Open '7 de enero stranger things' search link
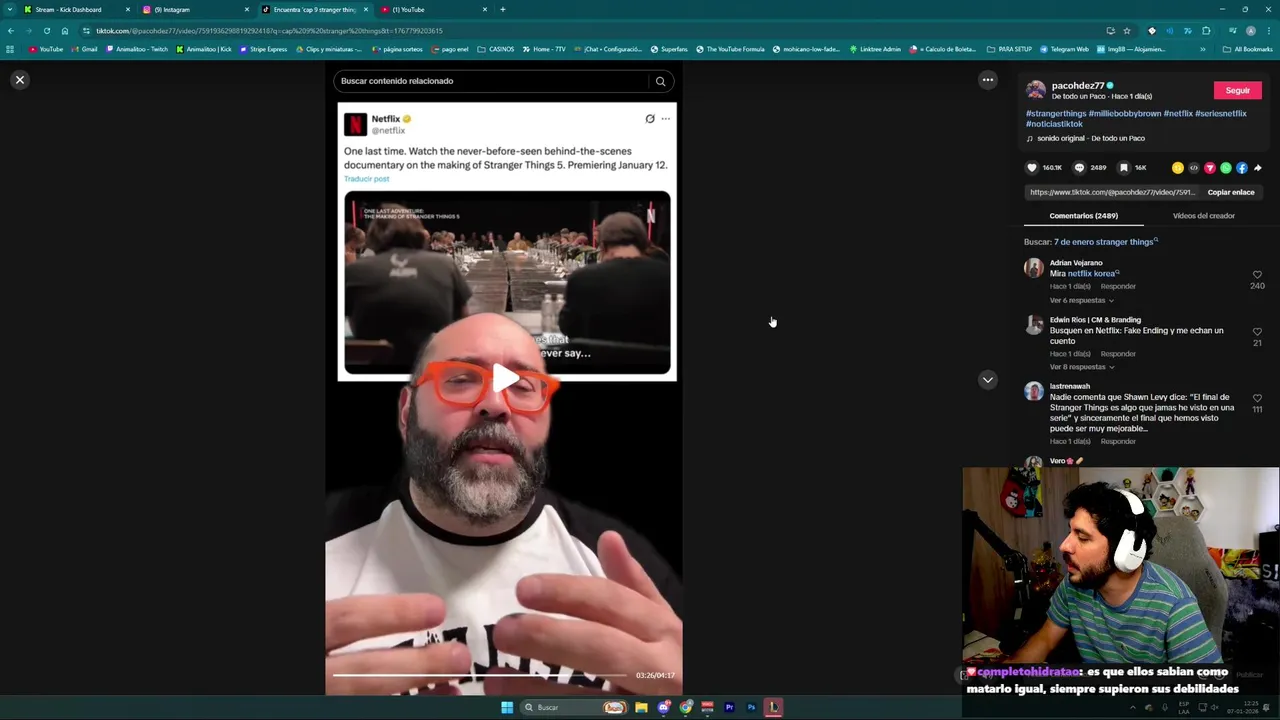Screen dimensions: 1280x720 pos(1106,242)
